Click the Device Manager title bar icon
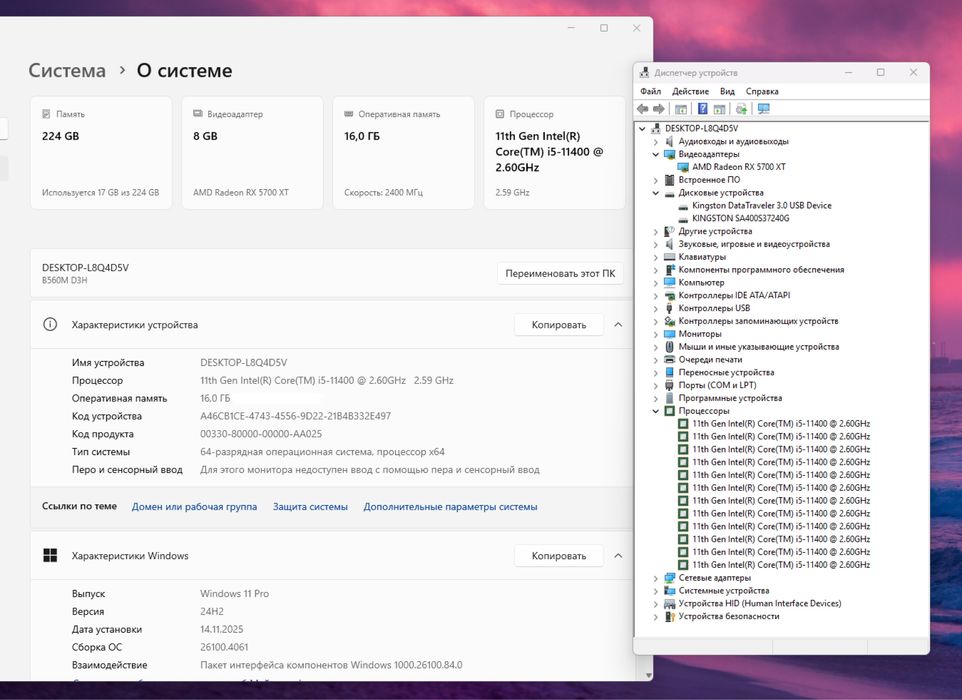This screenshot has height=700, width=962. (x=644, y=72)
